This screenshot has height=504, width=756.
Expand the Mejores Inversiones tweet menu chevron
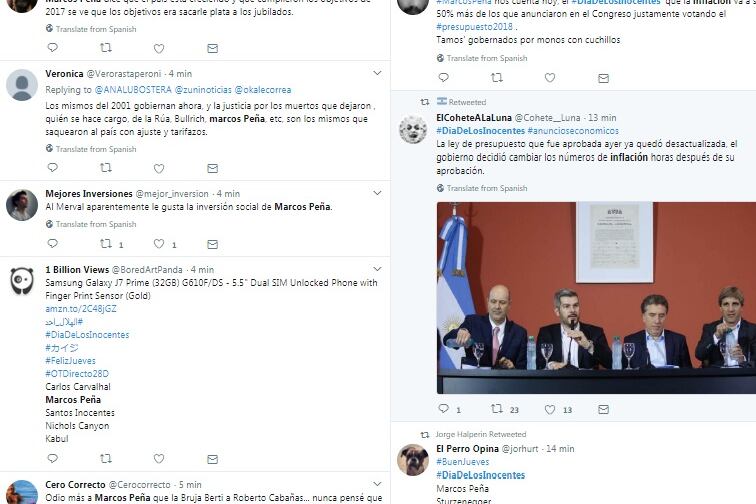[x=378, y=193]
